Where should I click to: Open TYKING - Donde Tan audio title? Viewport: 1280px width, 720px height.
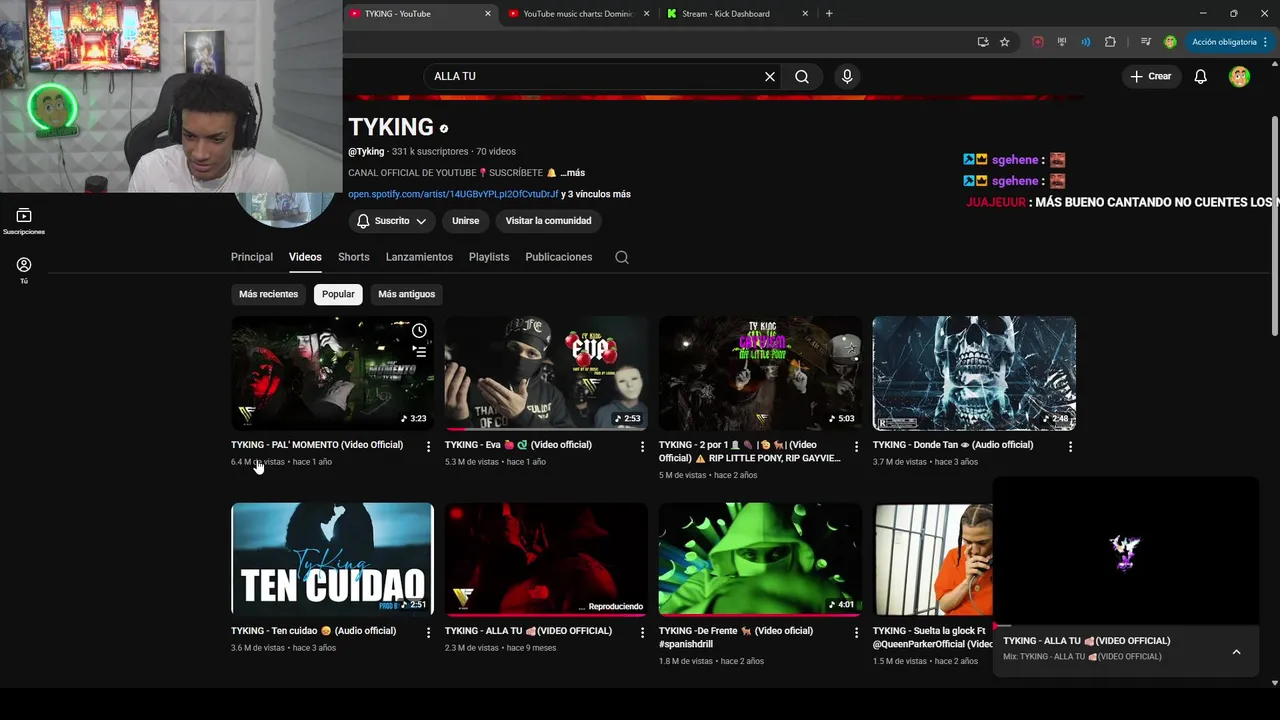953,445
